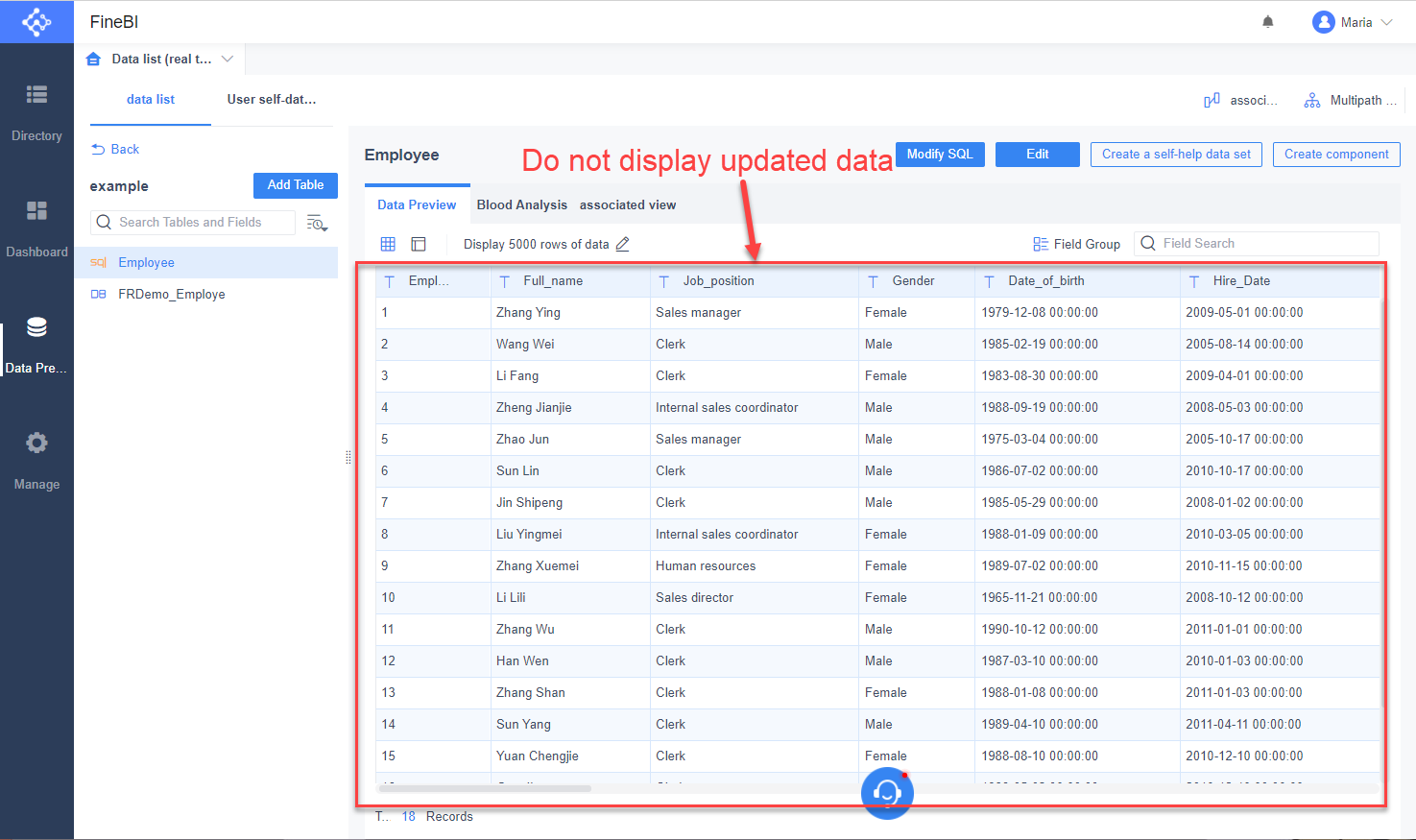Open the Data Preparation sidebar section
Image resolution: width=1416 pixels, height=840 pixels.
pos(36,345)
